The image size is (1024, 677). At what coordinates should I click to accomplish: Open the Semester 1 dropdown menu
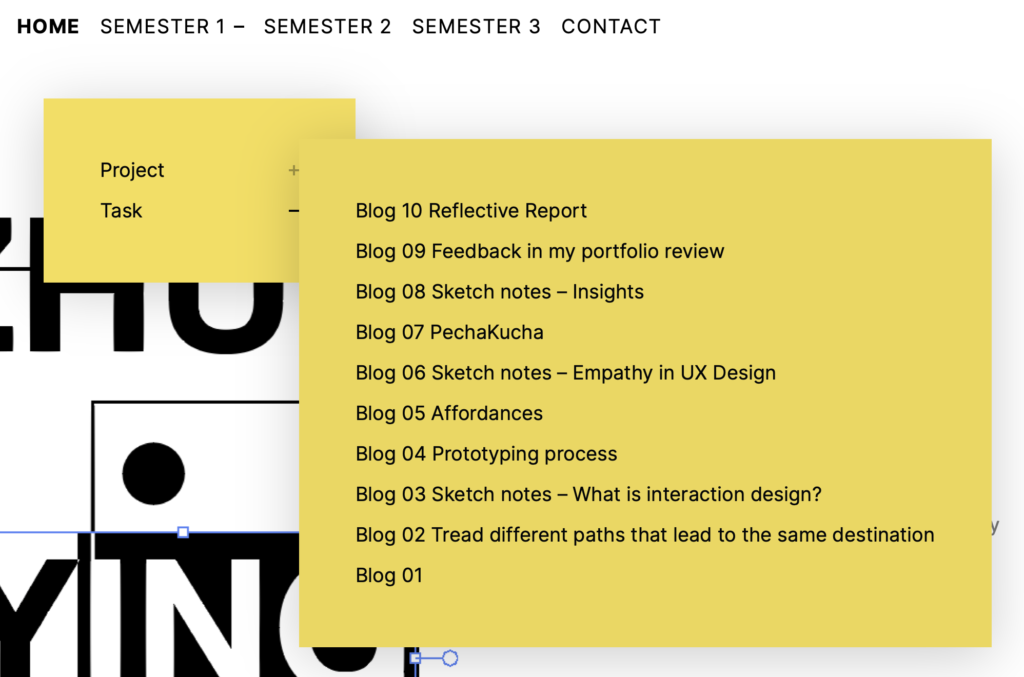pyautogui.click(x=172, y=27)
